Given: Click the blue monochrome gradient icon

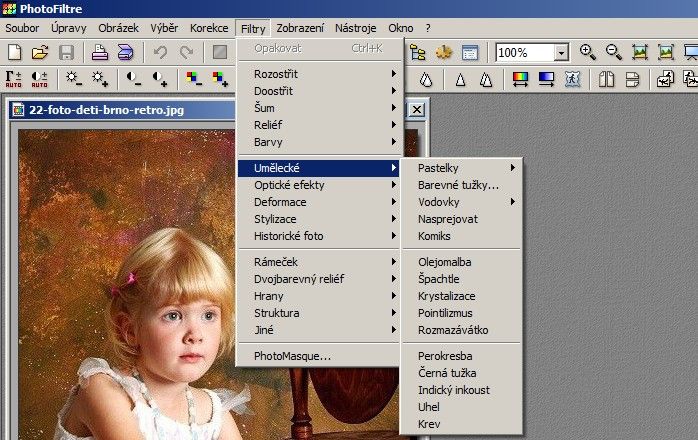Looking at the screenshot, I should pos(546,79).
